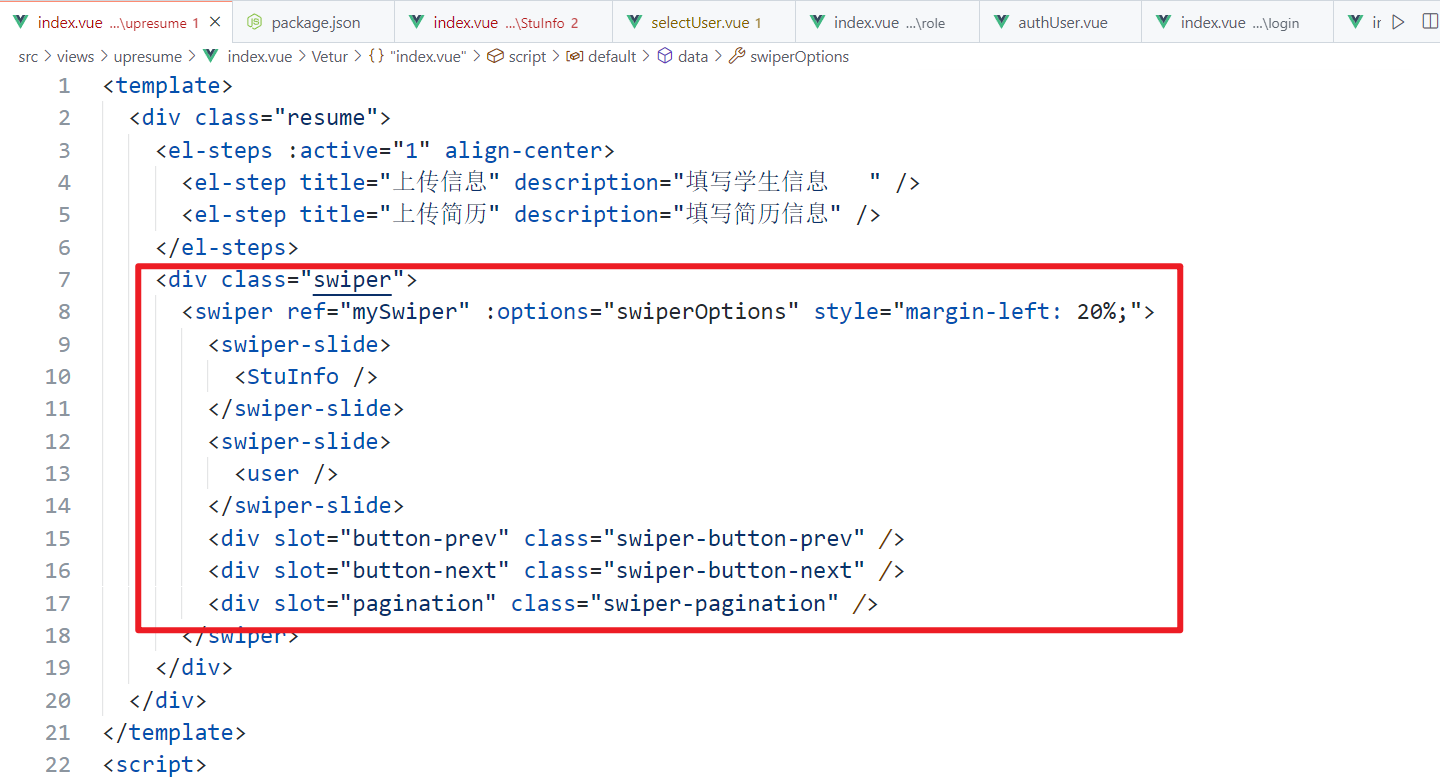This screenshot has width=1440, height=784.
Task: Close the index.vue upresume tab
Action: pos(215,22)
